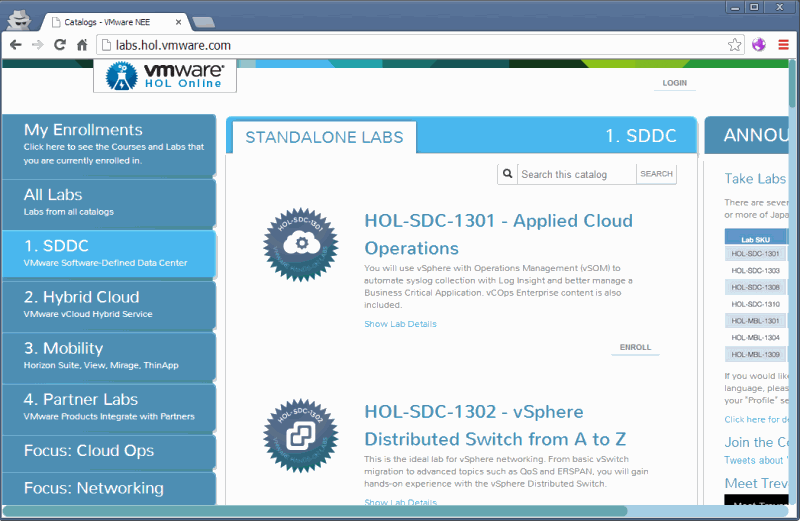Screen dimensions: 800x521
Task: Open HOL-SDC-1301 Applied Cloud Operations title
Action: coord(498,234)
